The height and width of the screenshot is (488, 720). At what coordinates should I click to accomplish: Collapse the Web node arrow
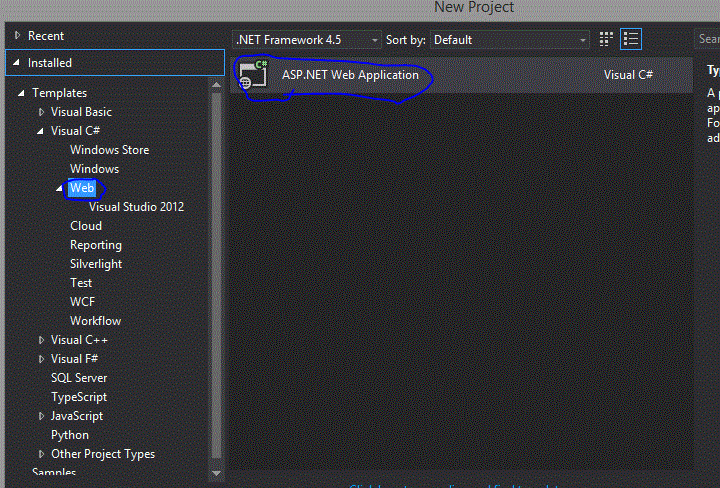(59, 188)
